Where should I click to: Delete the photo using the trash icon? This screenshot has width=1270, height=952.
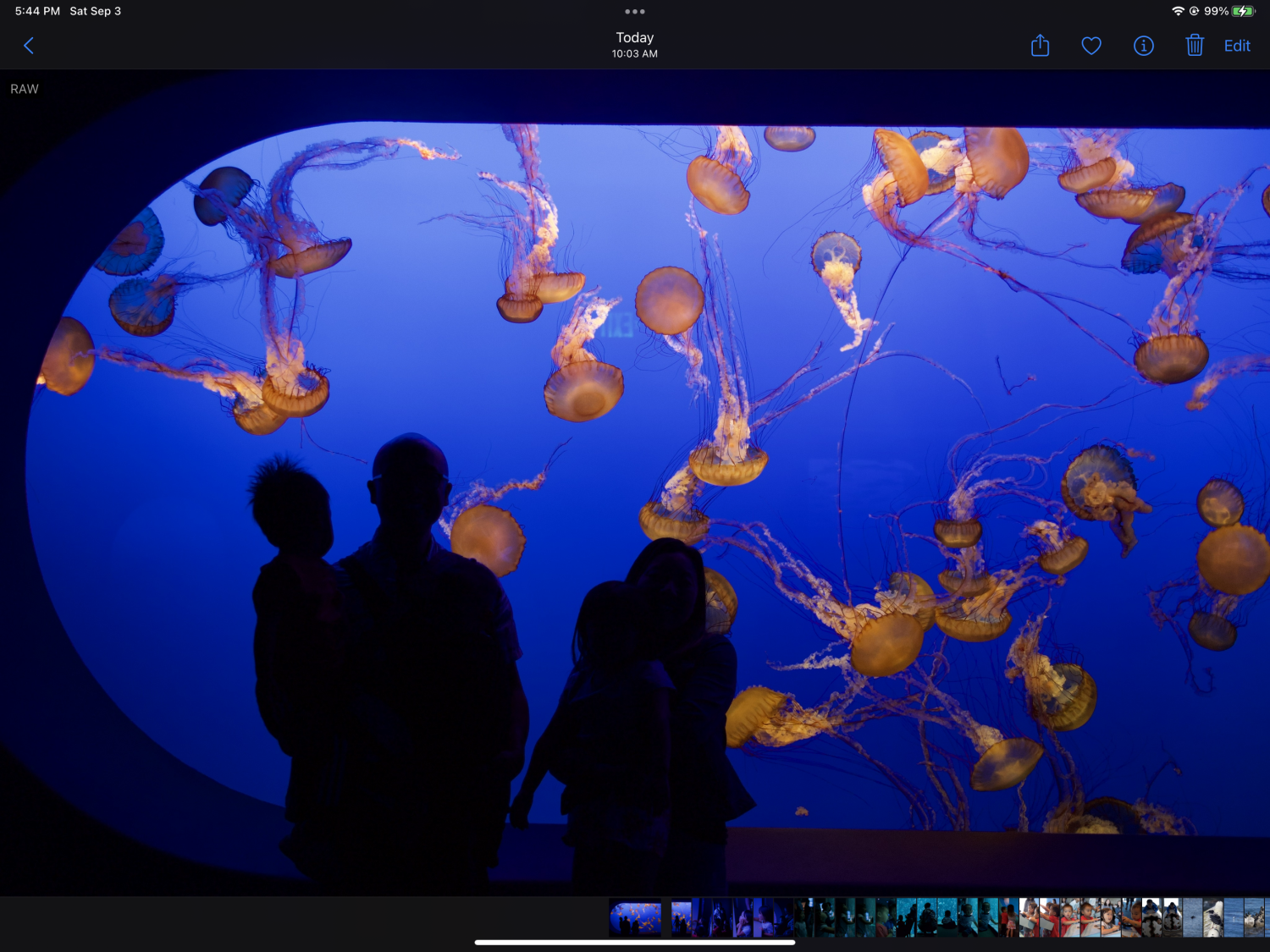(1195, 46)
